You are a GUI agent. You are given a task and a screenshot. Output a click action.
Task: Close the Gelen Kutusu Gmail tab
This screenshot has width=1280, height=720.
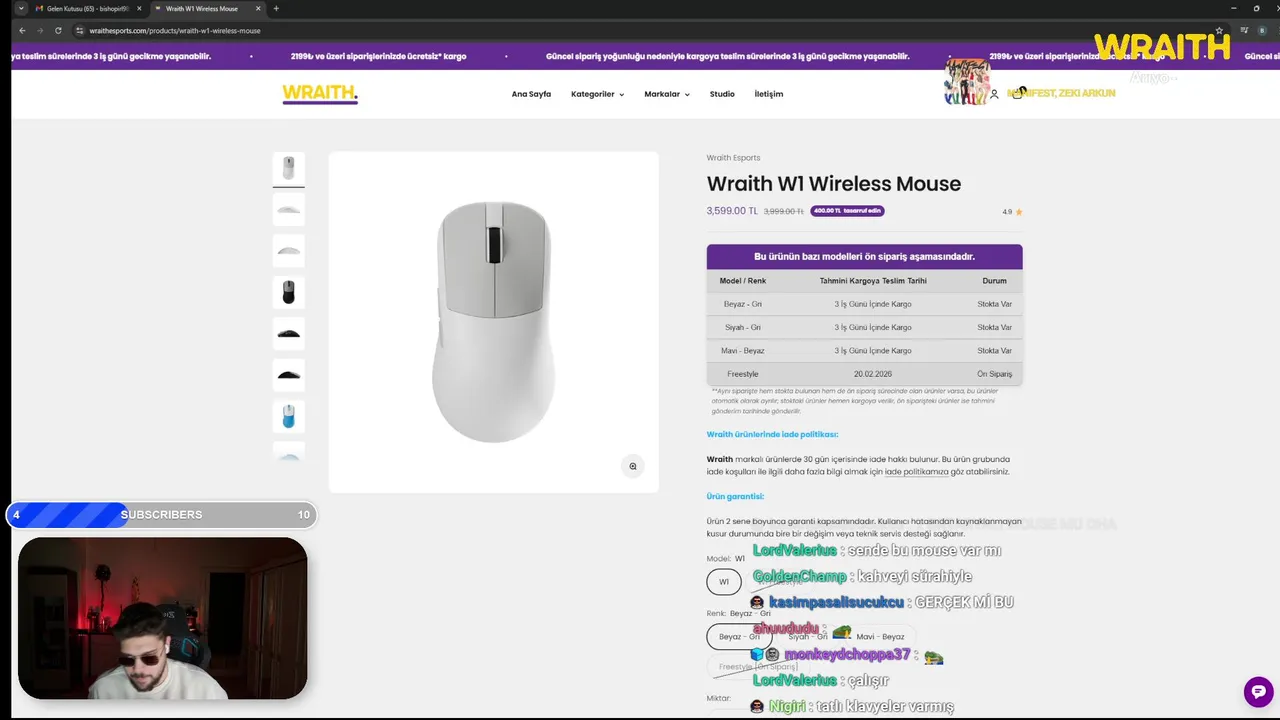[x=139, y=8]
